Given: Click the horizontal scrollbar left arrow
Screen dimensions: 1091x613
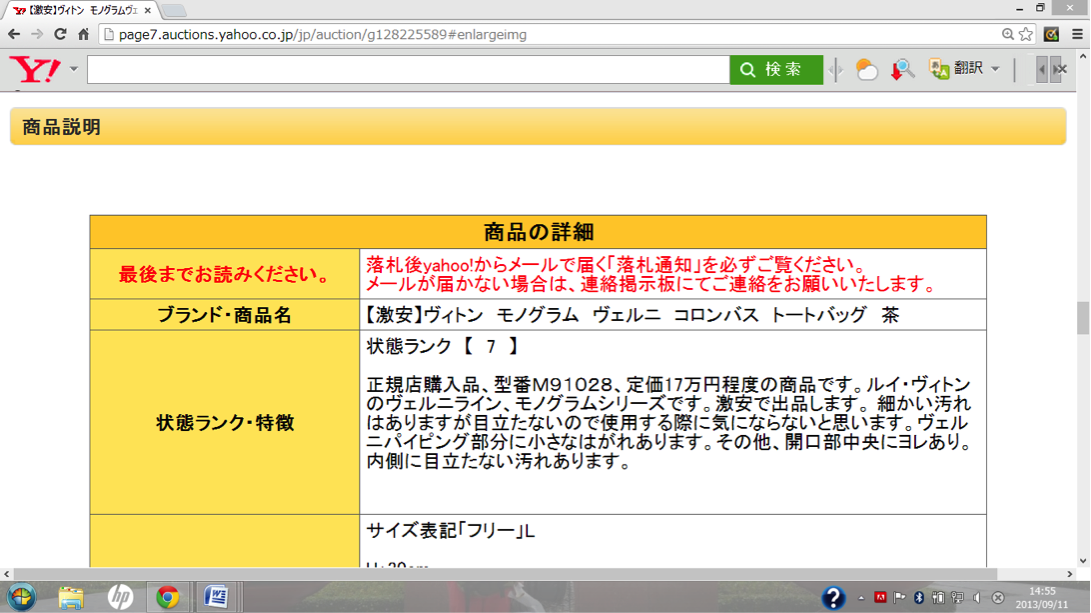Looking at the screenshot, I should pos(7,574).
